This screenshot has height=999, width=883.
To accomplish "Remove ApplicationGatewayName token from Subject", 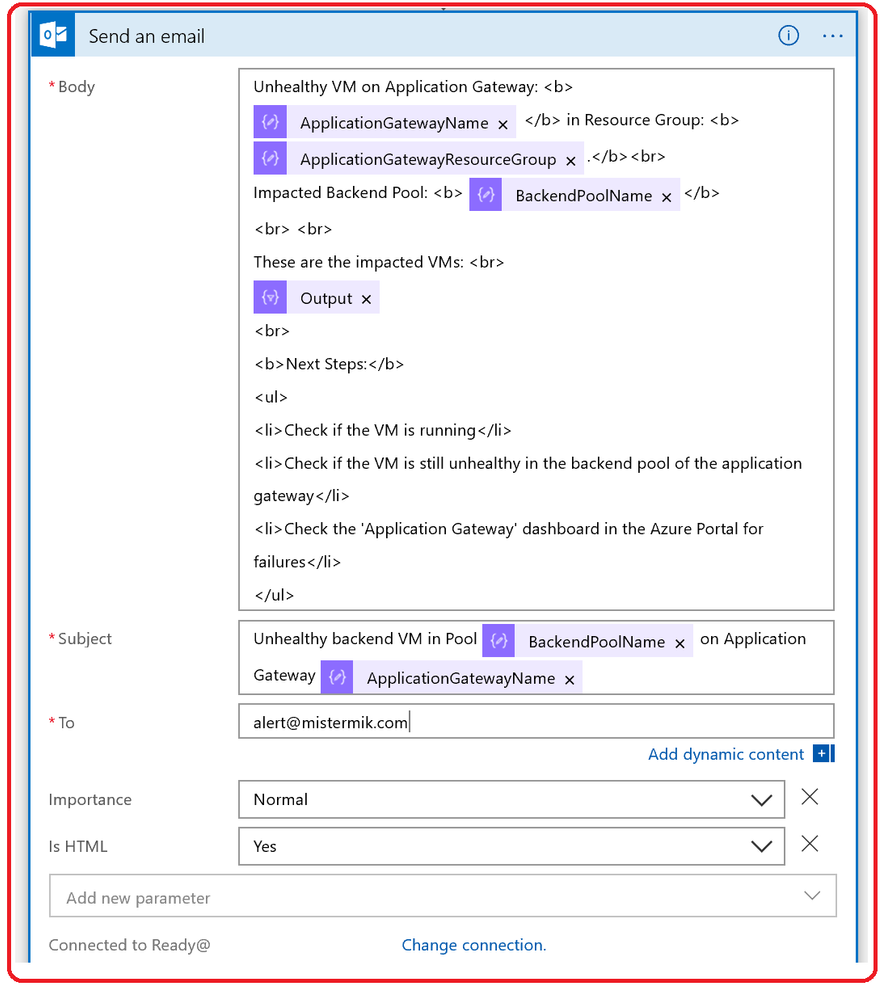I will (570, 680).
